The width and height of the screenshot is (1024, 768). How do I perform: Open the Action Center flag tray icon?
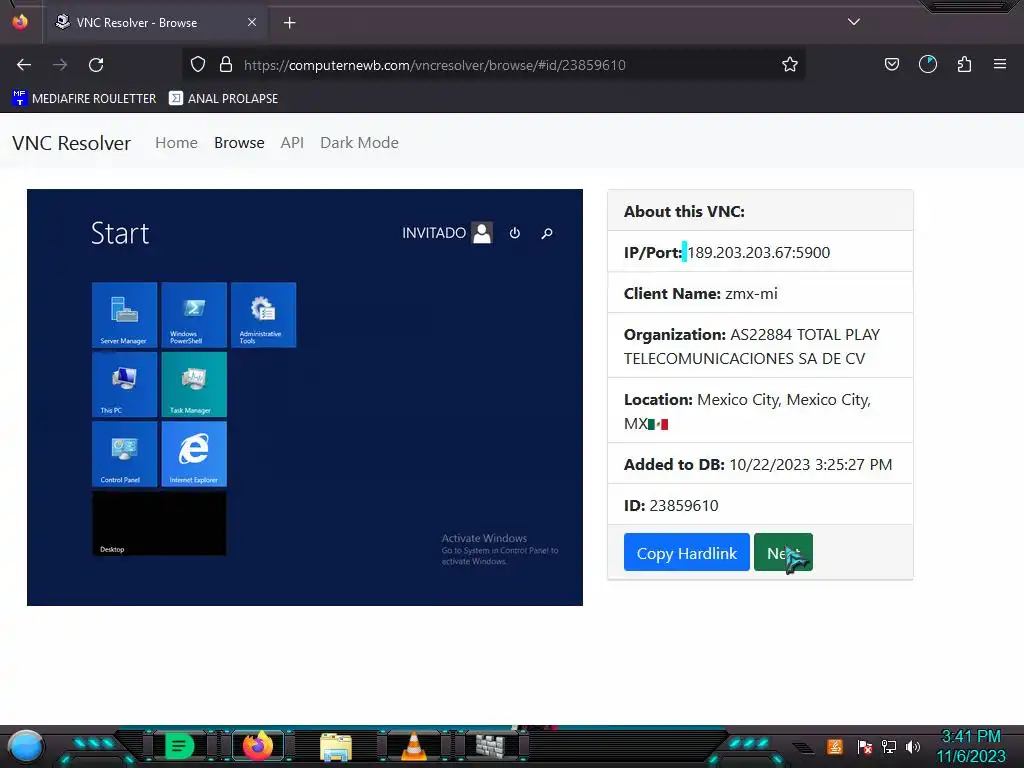[865, 746]
